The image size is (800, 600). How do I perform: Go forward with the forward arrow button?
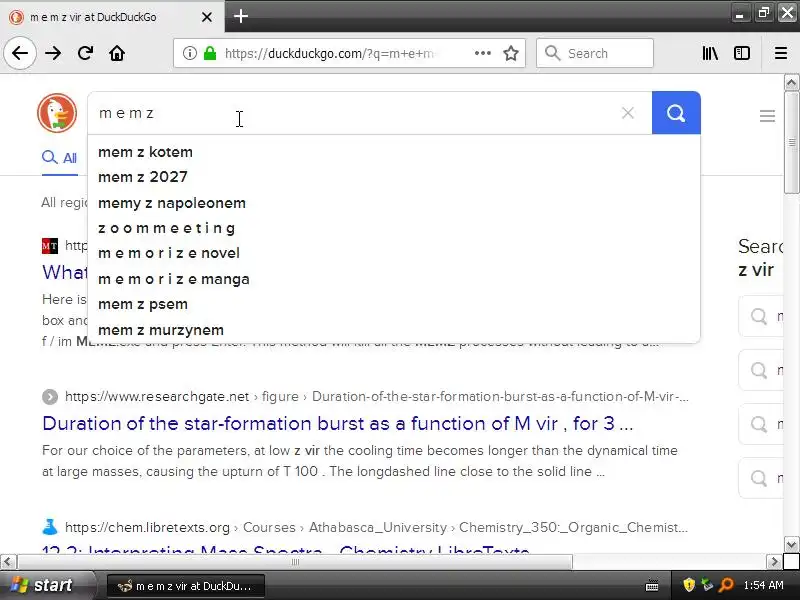53,53
